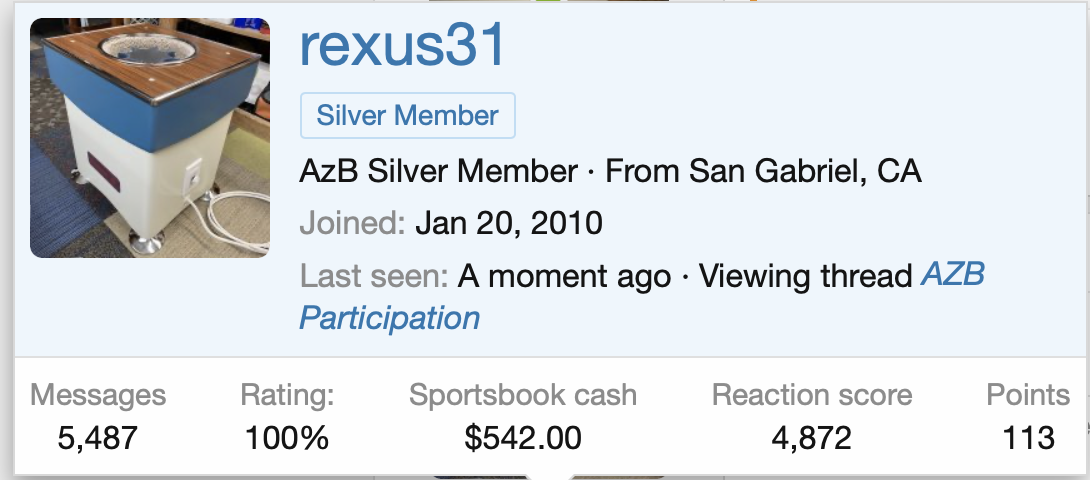This screenshot has width=1090, height=480.
Task: Open the AZB Participation thread link
Action: point(642,296)
